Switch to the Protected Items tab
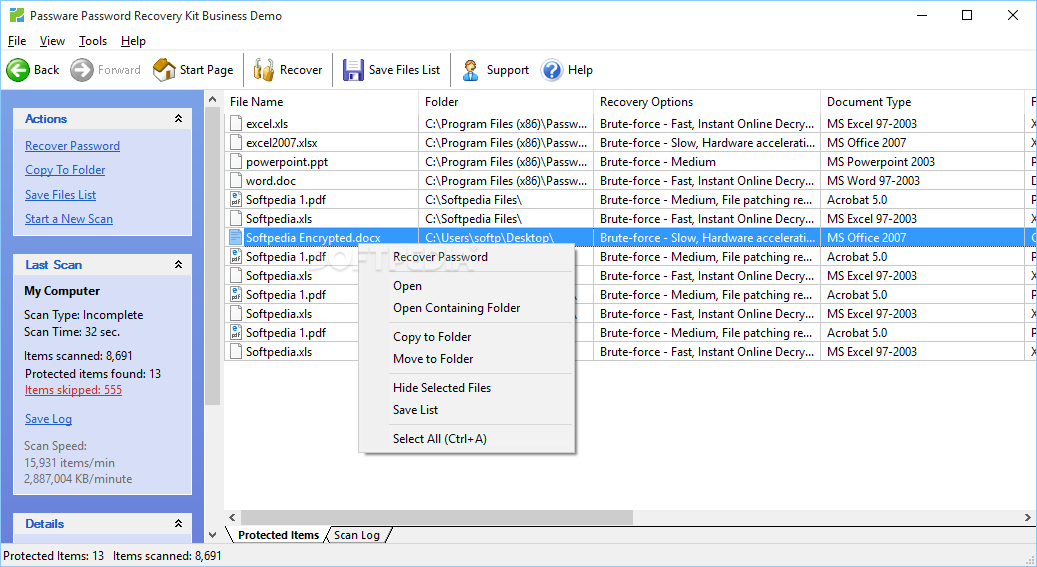 click(x=278, y=535)
